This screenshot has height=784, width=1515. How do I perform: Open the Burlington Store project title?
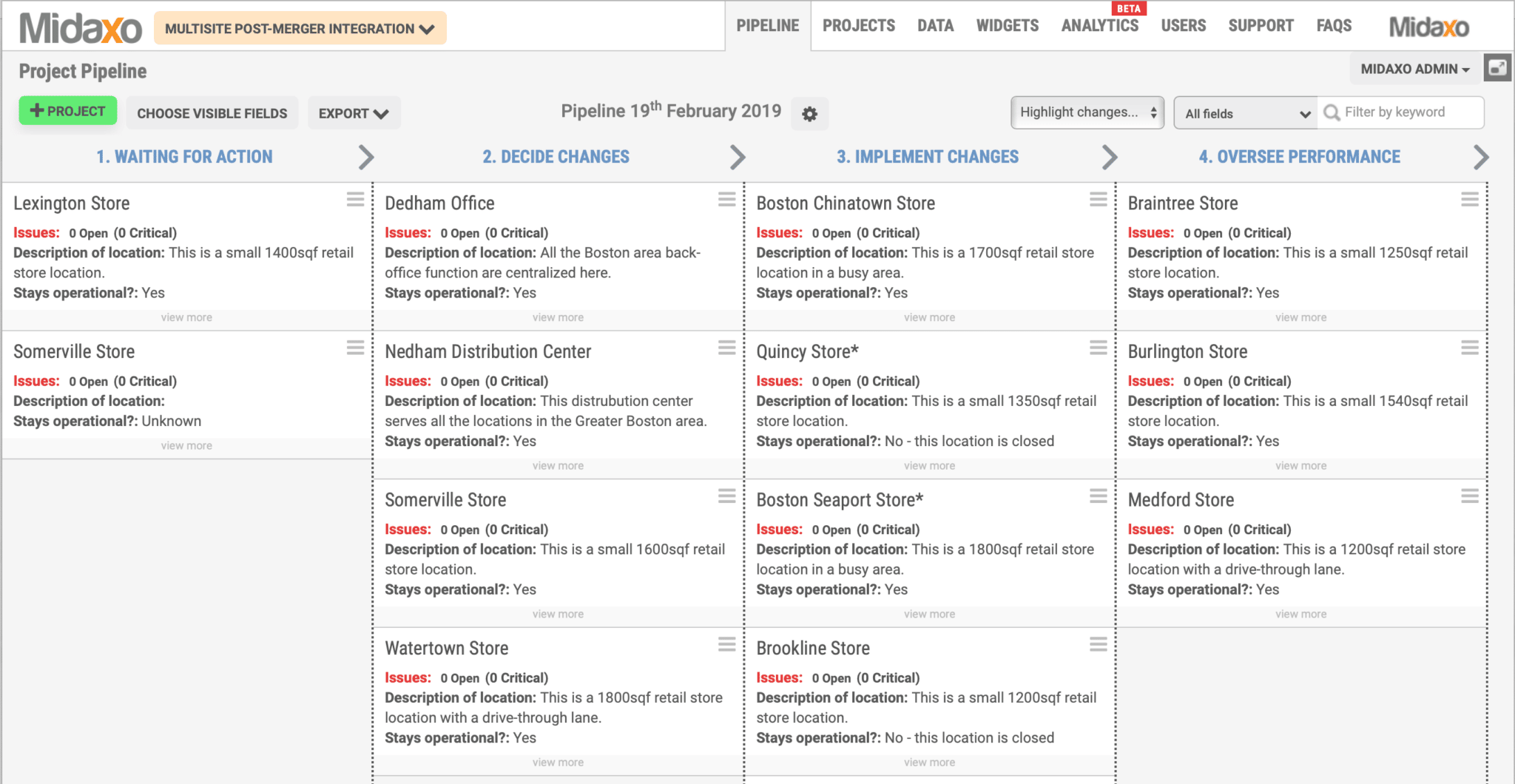click(1187, 351)
